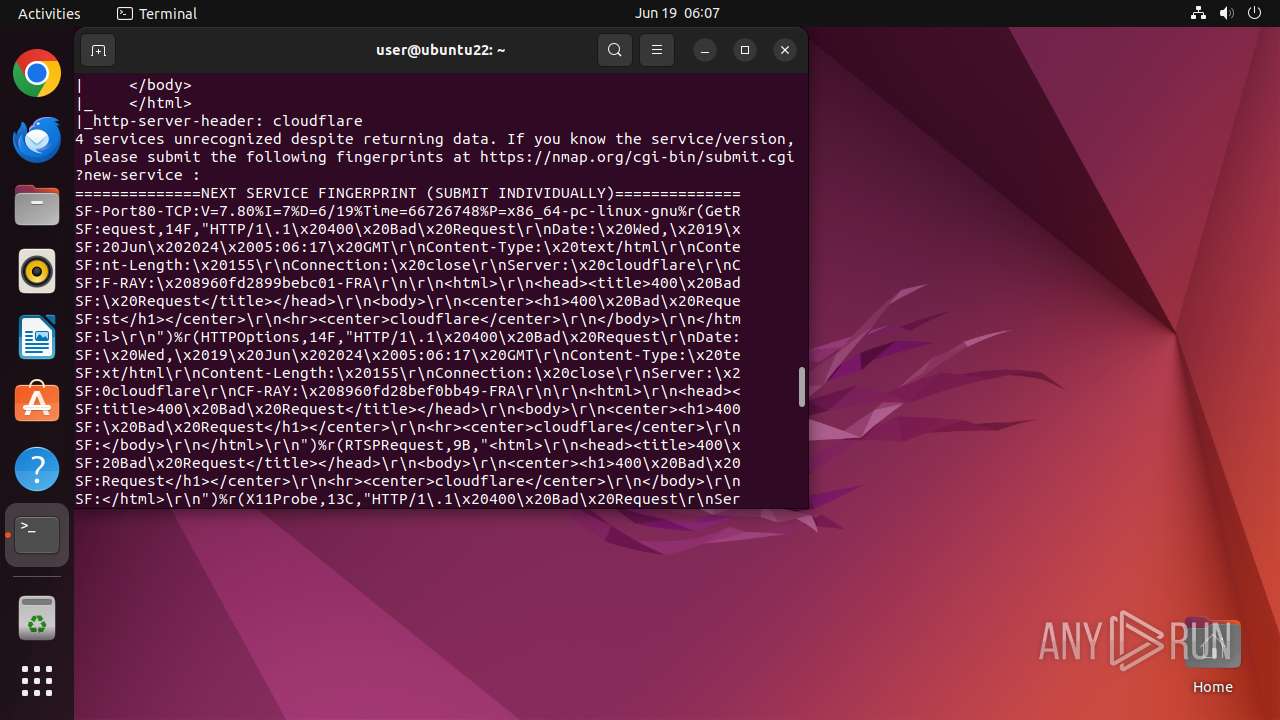The width and height of the screenshot is (1280, 720).
Task: Click the line starting 'SF:F-RAY:\x208960fd2899bebc01-FRA'
Action: click(x=408, y=283)
